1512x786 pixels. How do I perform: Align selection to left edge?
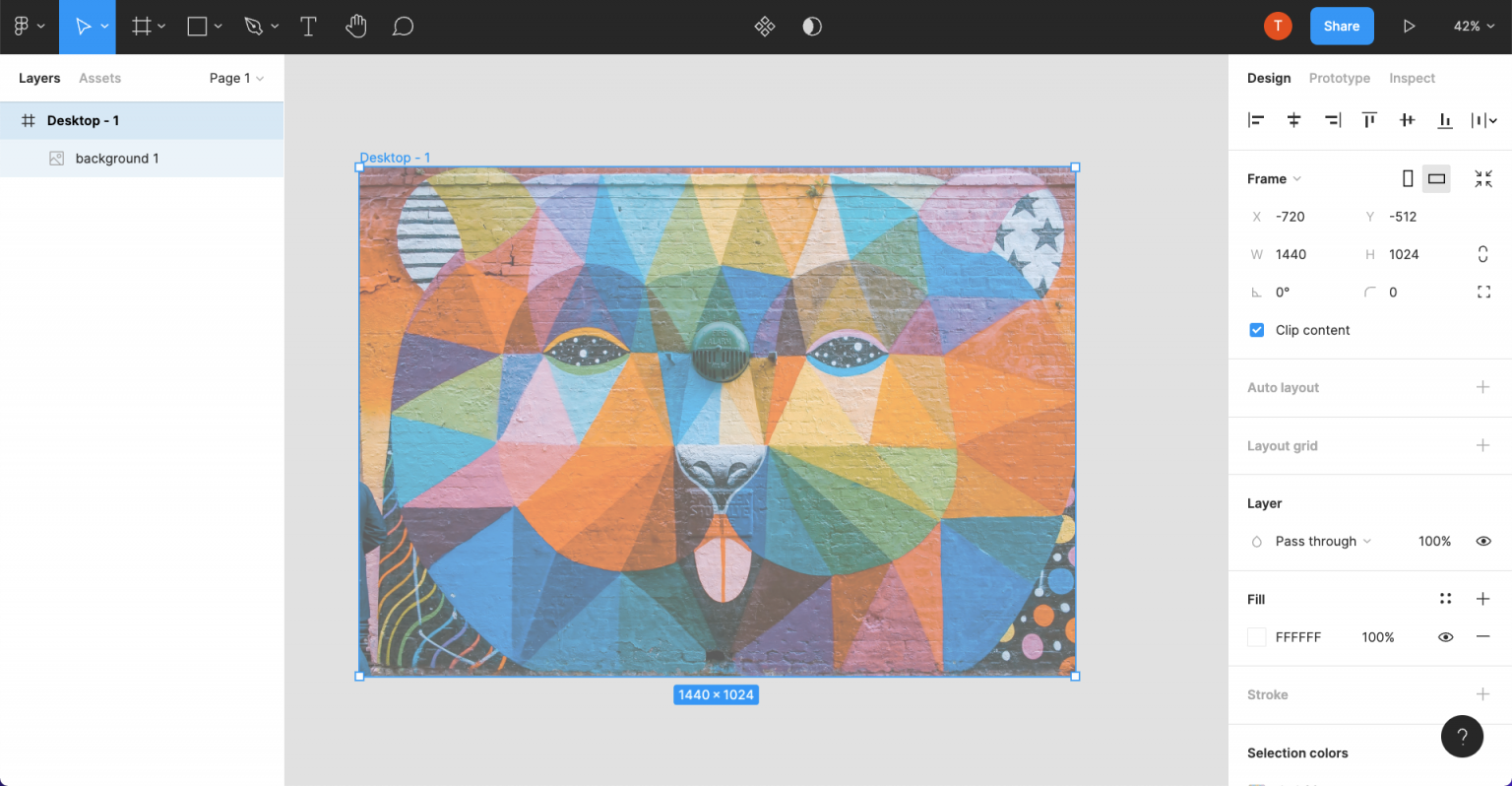tap(1256, 120)
